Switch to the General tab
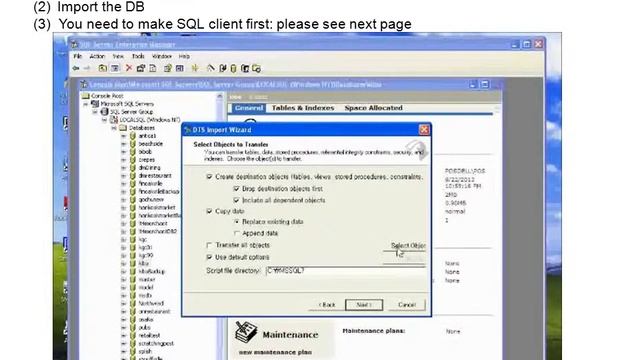 click(249, 108)
